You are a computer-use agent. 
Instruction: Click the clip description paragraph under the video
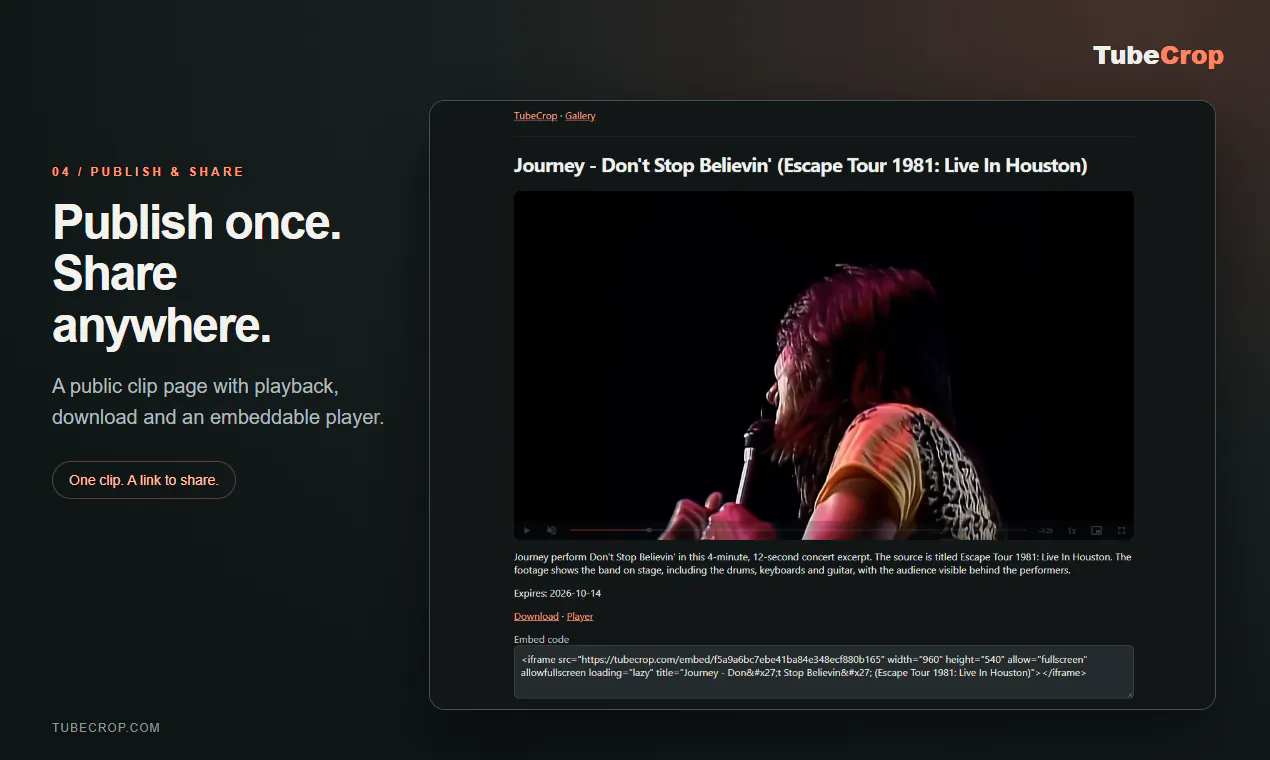click(824, 563)
